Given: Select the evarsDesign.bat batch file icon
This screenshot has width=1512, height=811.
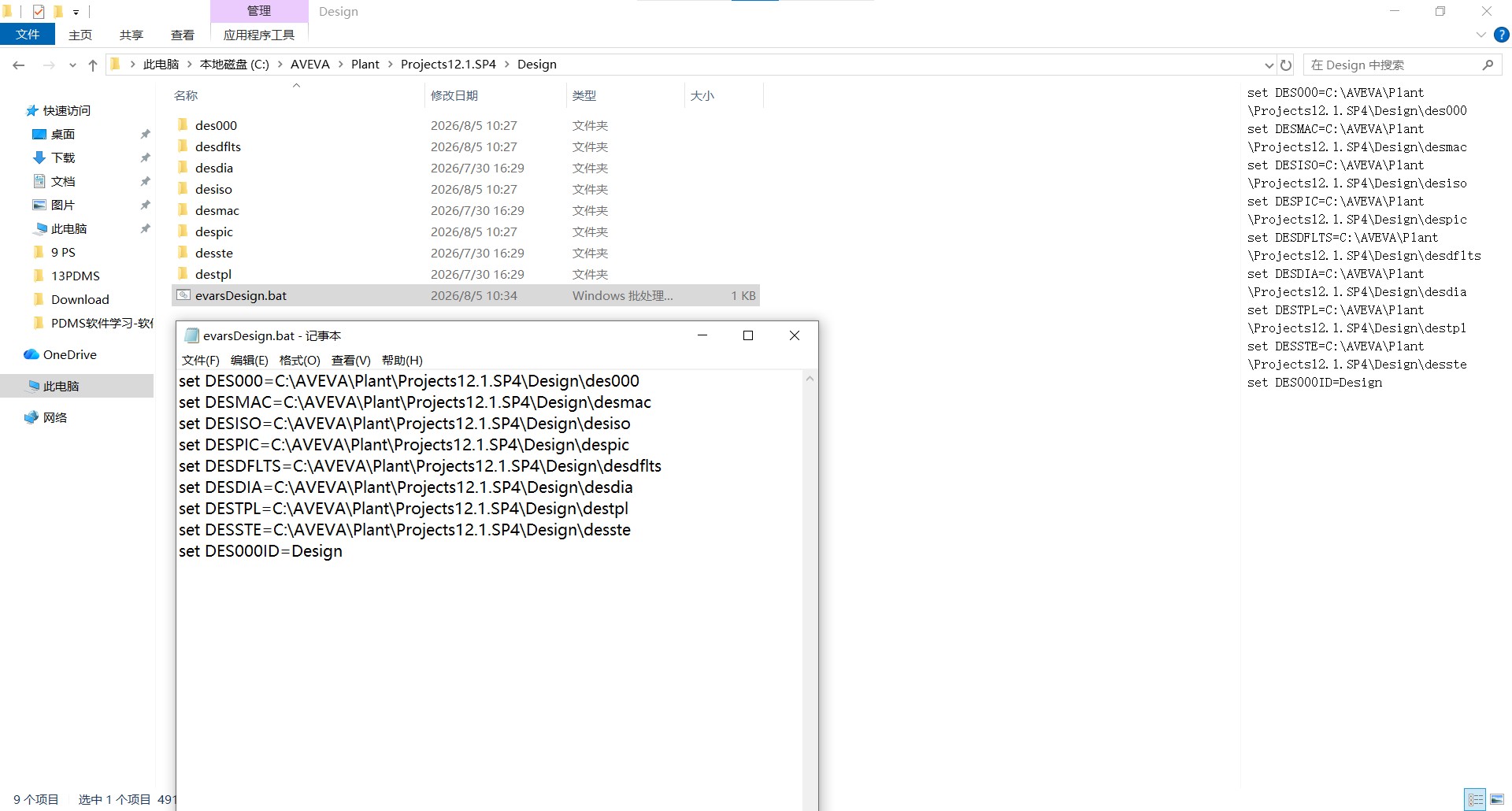Looking at the screenshot, I should (183, 295).
